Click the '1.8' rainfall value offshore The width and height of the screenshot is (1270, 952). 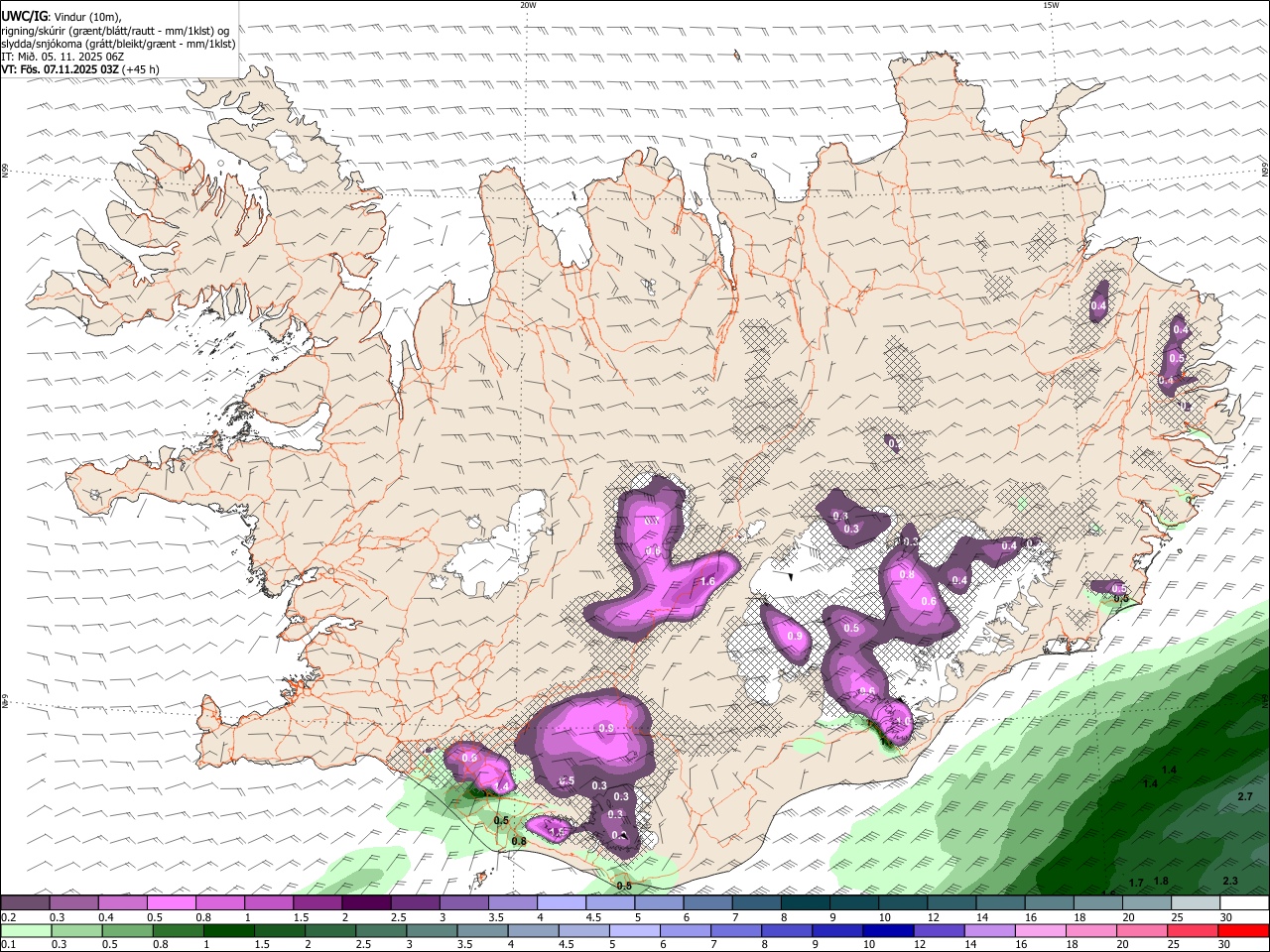point(1161,881)
